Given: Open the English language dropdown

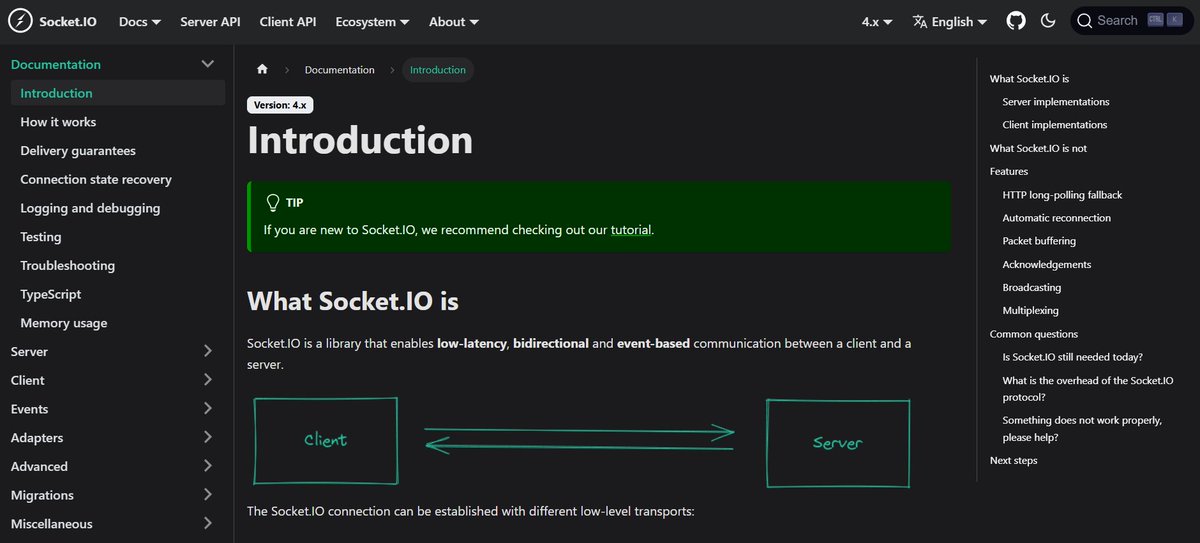Looking at the screenshot, I should click(x=949, y=22).
